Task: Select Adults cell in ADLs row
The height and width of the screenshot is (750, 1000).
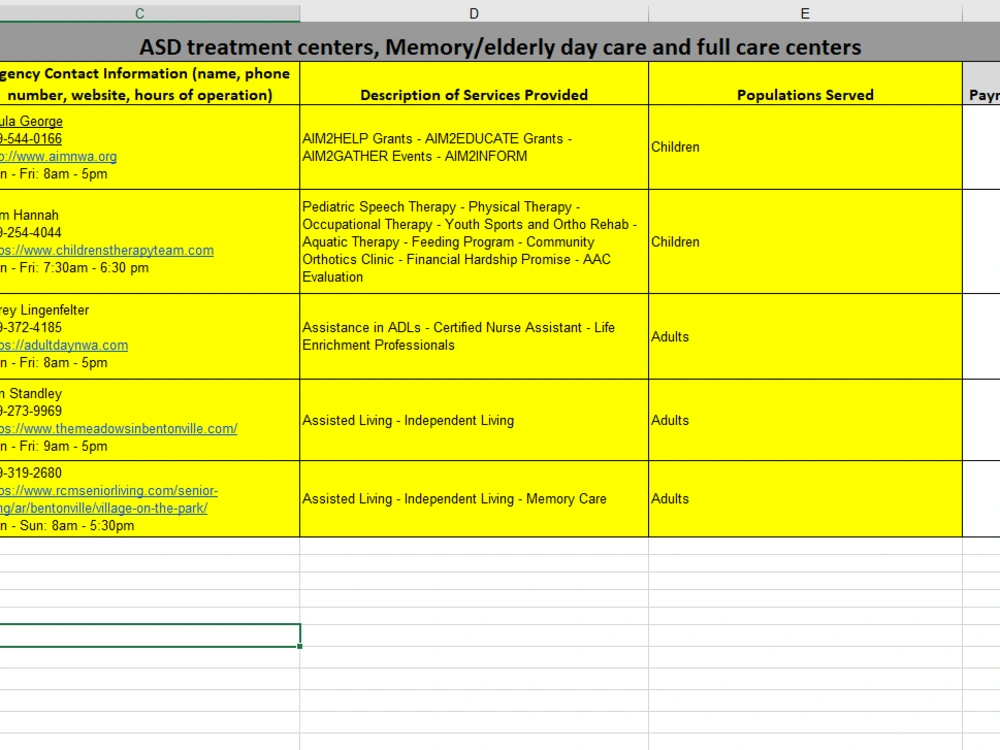Action: click(x=805, y=336)
